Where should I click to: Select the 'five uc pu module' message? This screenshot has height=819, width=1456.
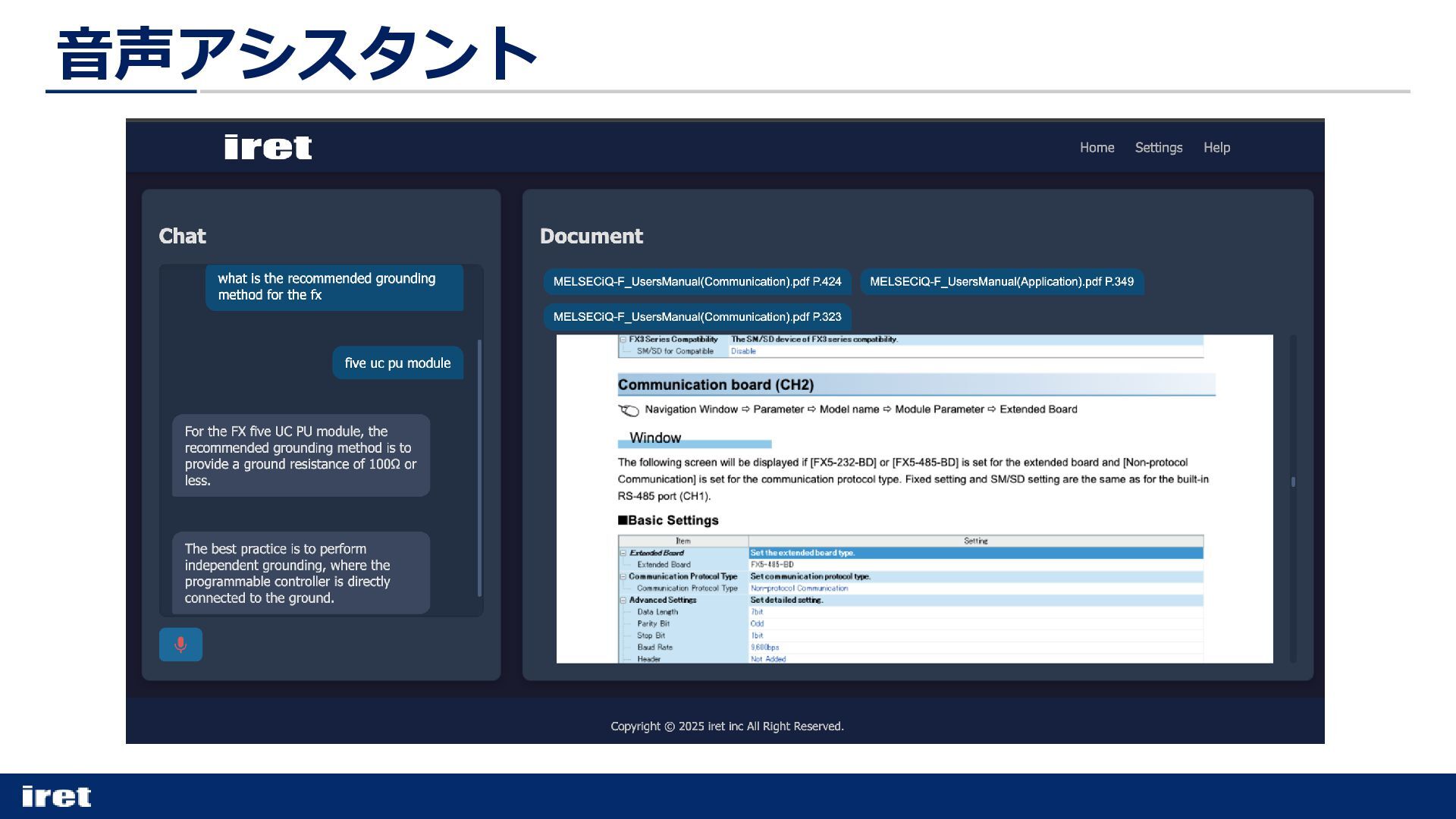(397, 363)
